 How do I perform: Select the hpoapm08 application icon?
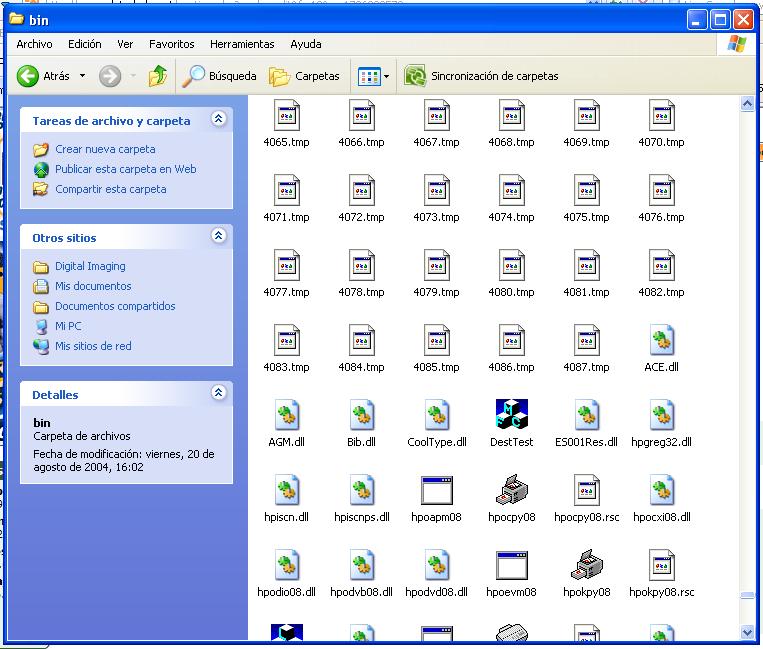coord(436,490)
